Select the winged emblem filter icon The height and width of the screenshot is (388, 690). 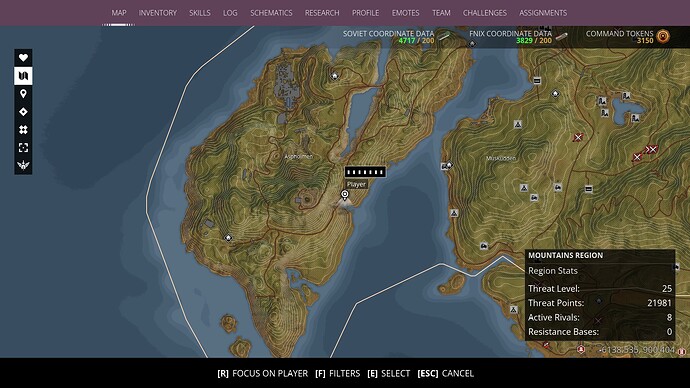(x=23, y=165)
